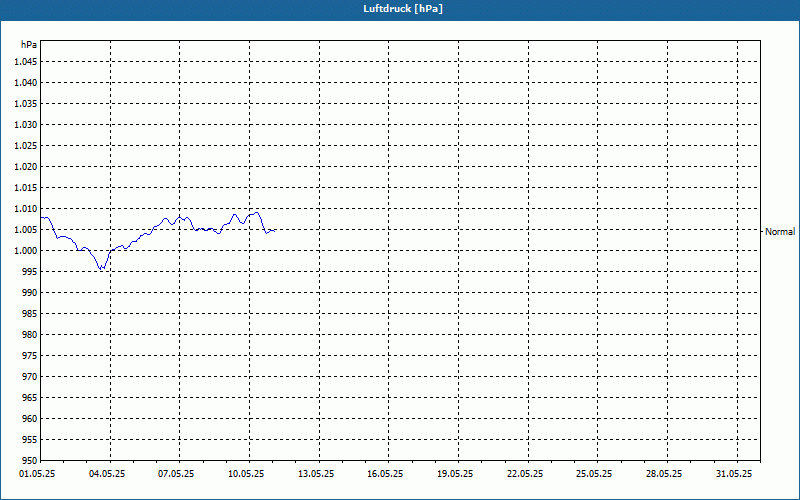Viewport: 800px width, 500px height.
Task: Click the end point of the blue pressure line
Action: (x=274, y=231)
